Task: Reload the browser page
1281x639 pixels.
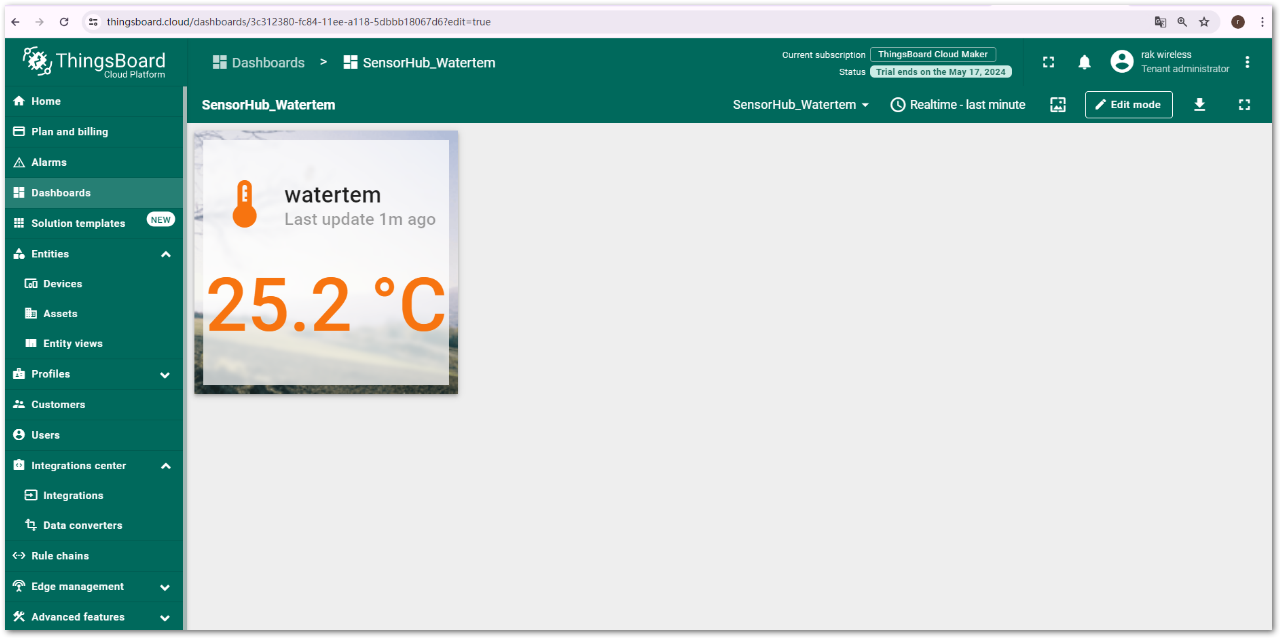Action: coord(64,21)
